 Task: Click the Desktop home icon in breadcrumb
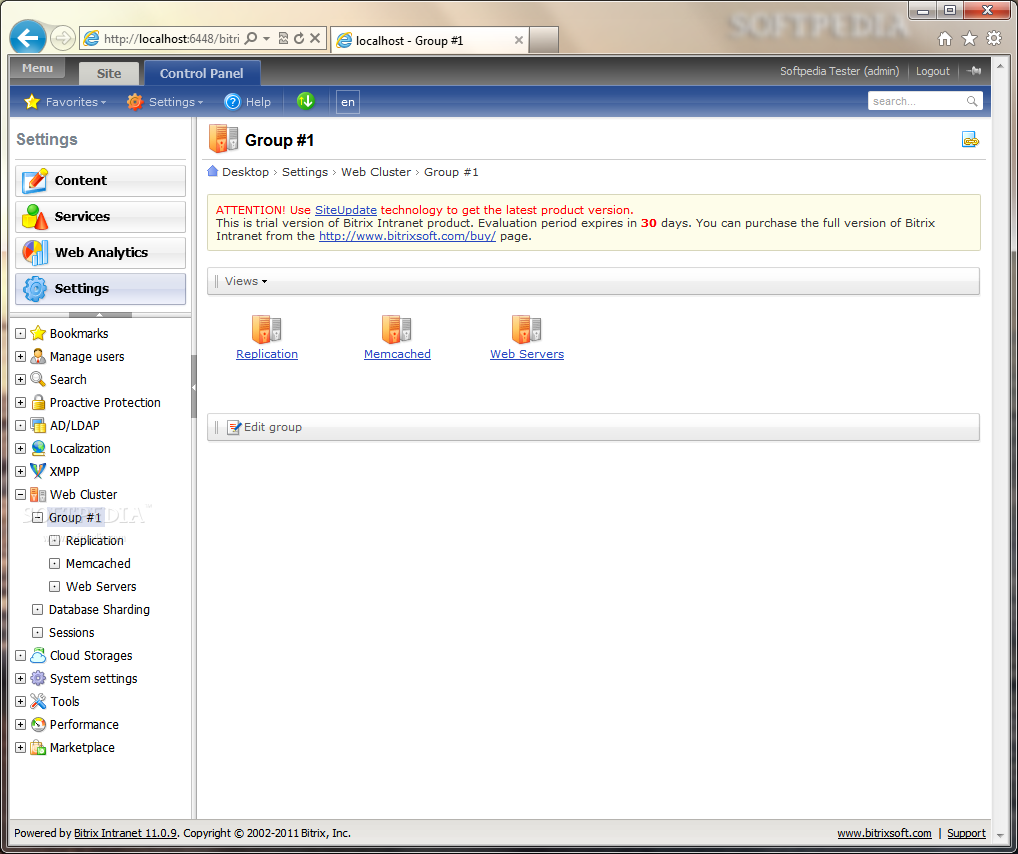(212, 171)
